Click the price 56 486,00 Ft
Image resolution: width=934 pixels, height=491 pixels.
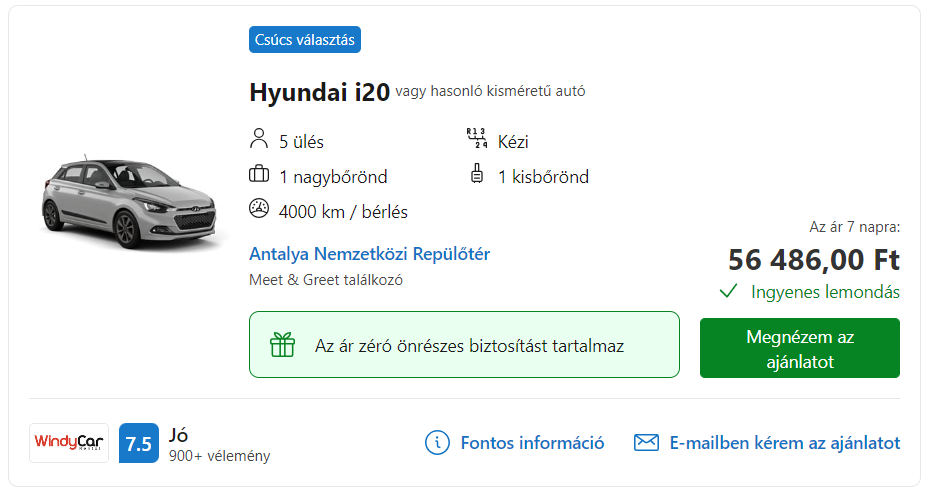814,260
